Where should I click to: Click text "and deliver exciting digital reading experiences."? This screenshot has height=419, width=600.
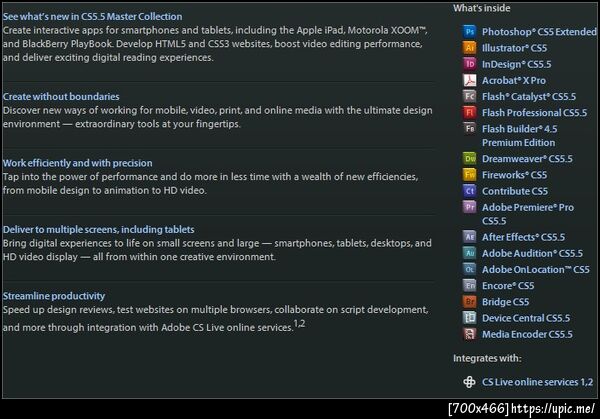[x=108, y=58]
